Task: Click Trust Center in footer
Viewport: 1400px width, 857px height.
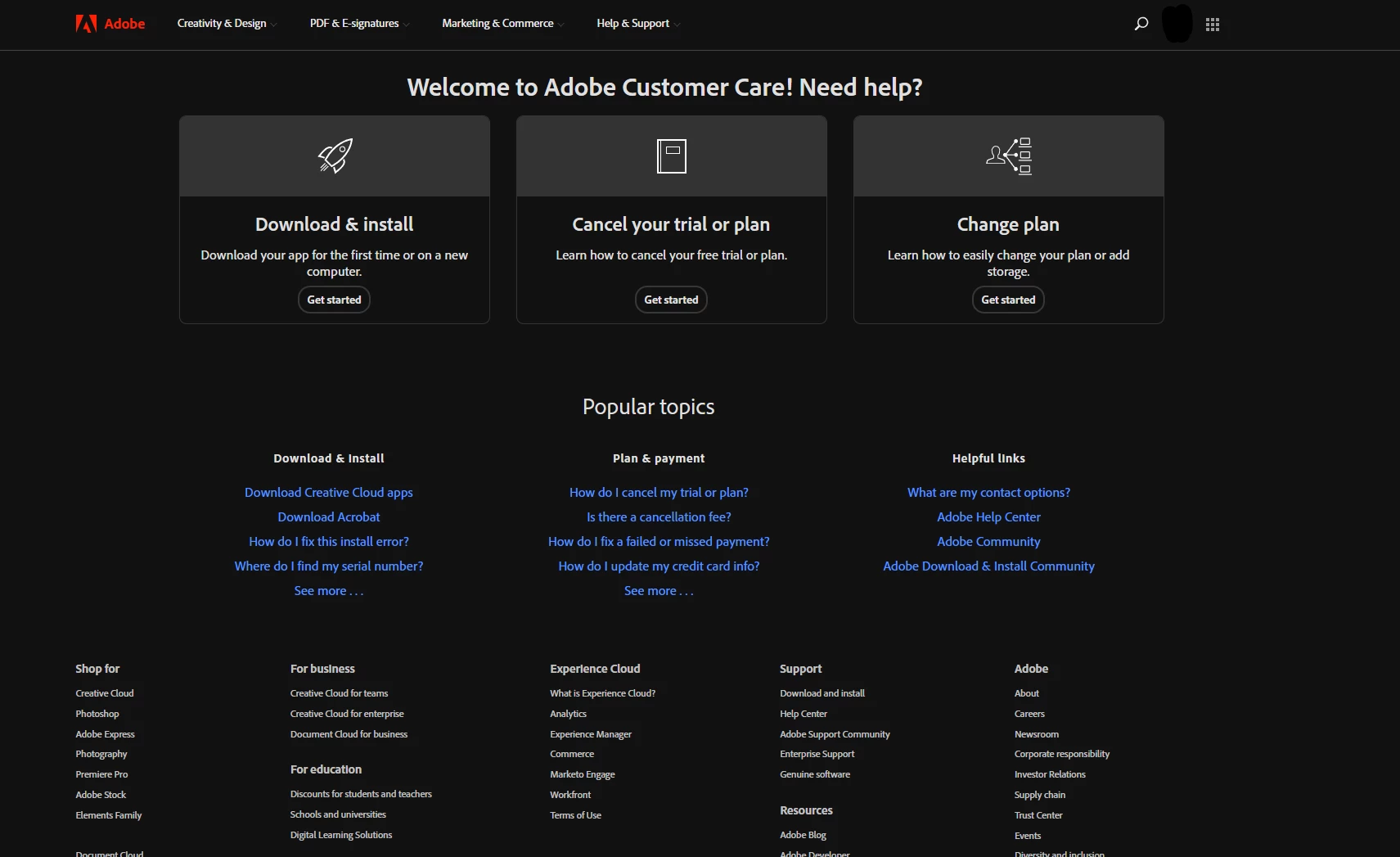Action: click(1038, 815)
